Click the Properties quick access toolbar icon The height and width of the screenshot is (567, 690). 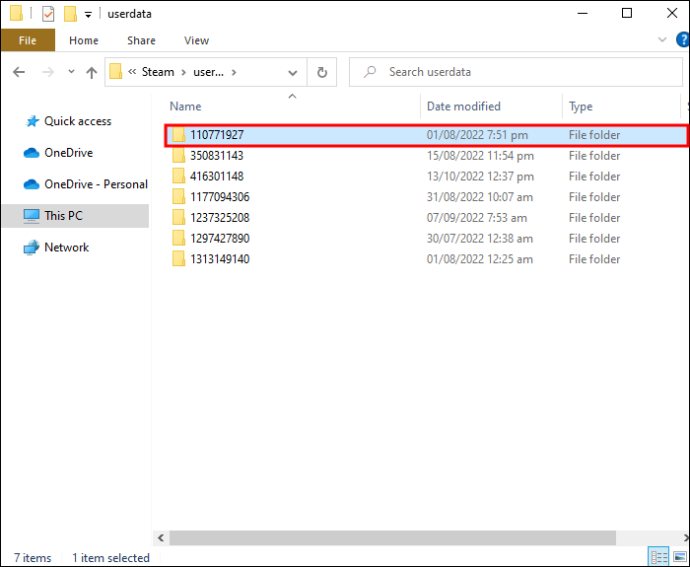(x=48, y=14)
